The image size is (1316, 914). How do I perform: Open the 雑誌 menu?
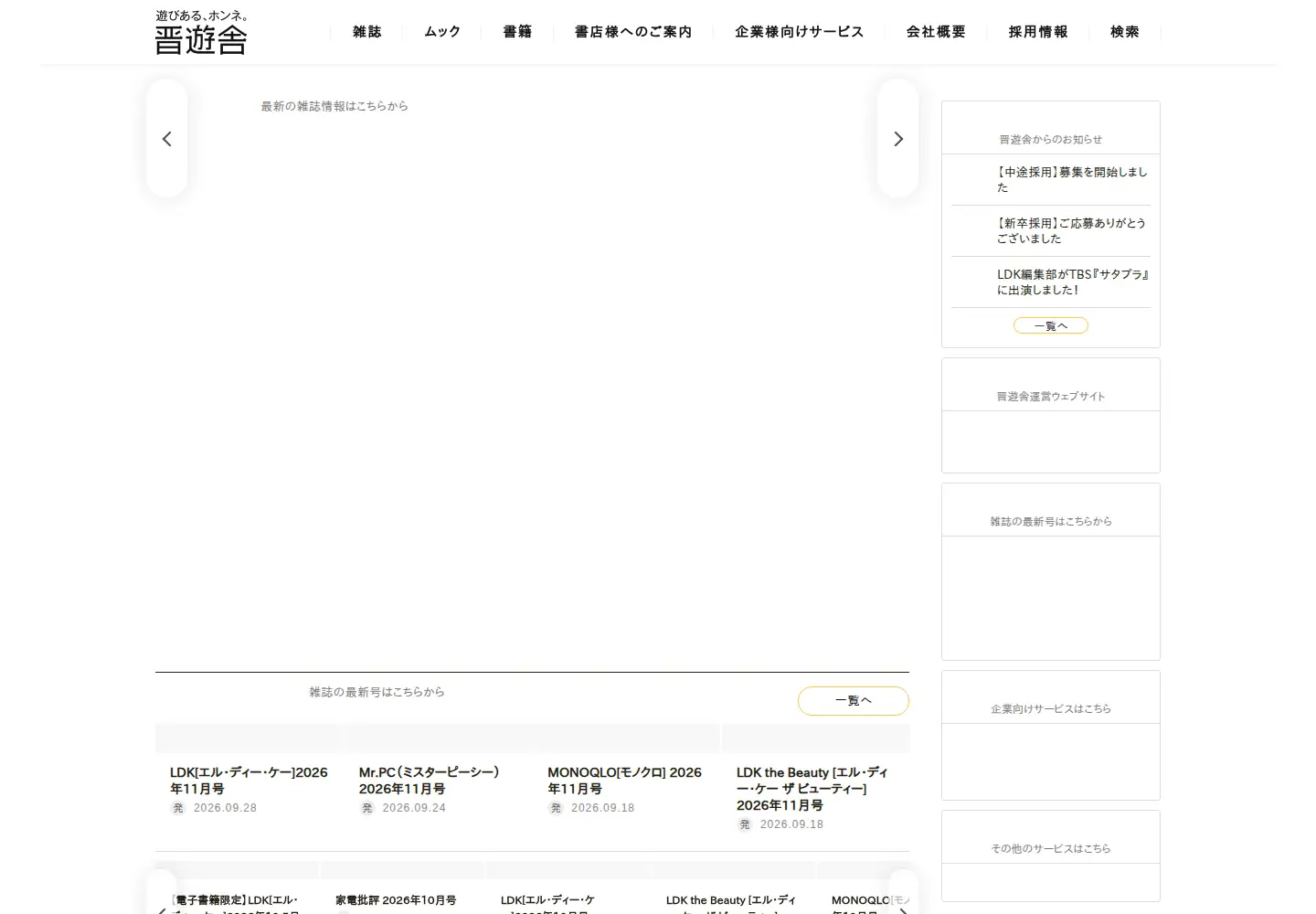[367, 32]
